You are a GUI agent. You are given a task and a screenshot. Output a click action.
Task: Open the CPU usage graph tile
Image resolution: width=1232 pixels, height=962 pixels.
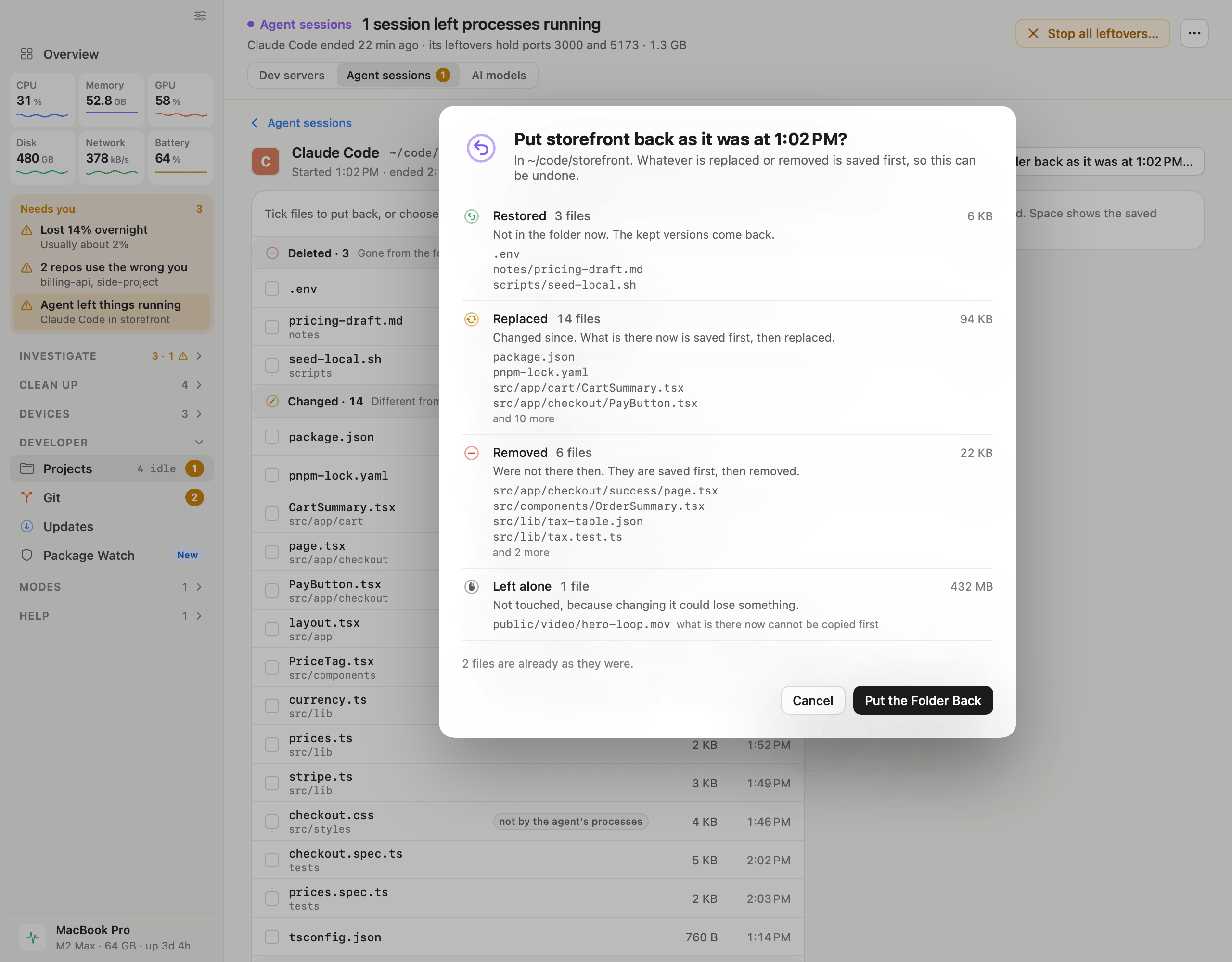[42, 100]
